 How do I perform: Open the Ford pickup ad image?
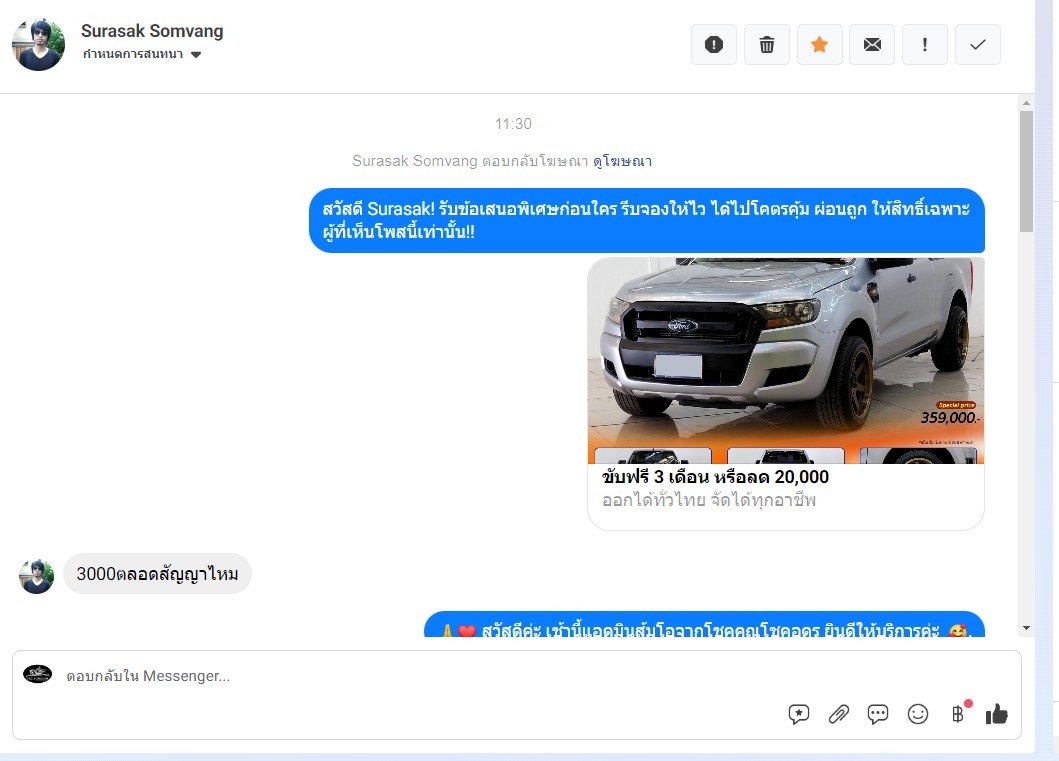[785, 360]
